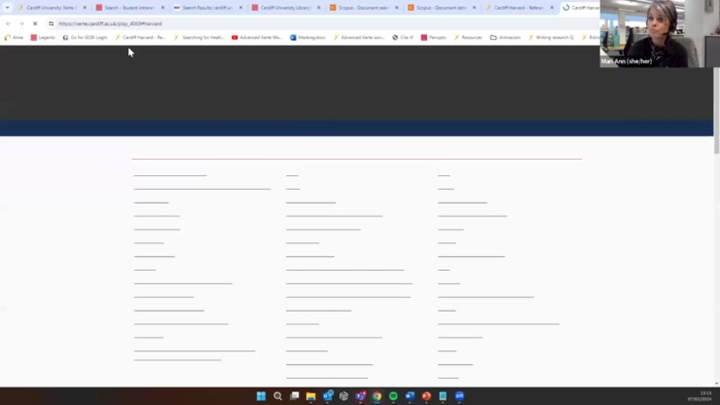Screen dimensions: 720x405
Task: Stop page loading with X button
Action: point(35,23)
